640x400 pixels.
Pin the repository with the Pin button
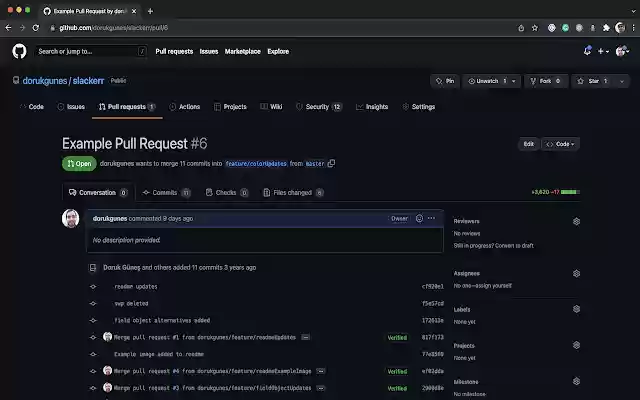[445, 81]
